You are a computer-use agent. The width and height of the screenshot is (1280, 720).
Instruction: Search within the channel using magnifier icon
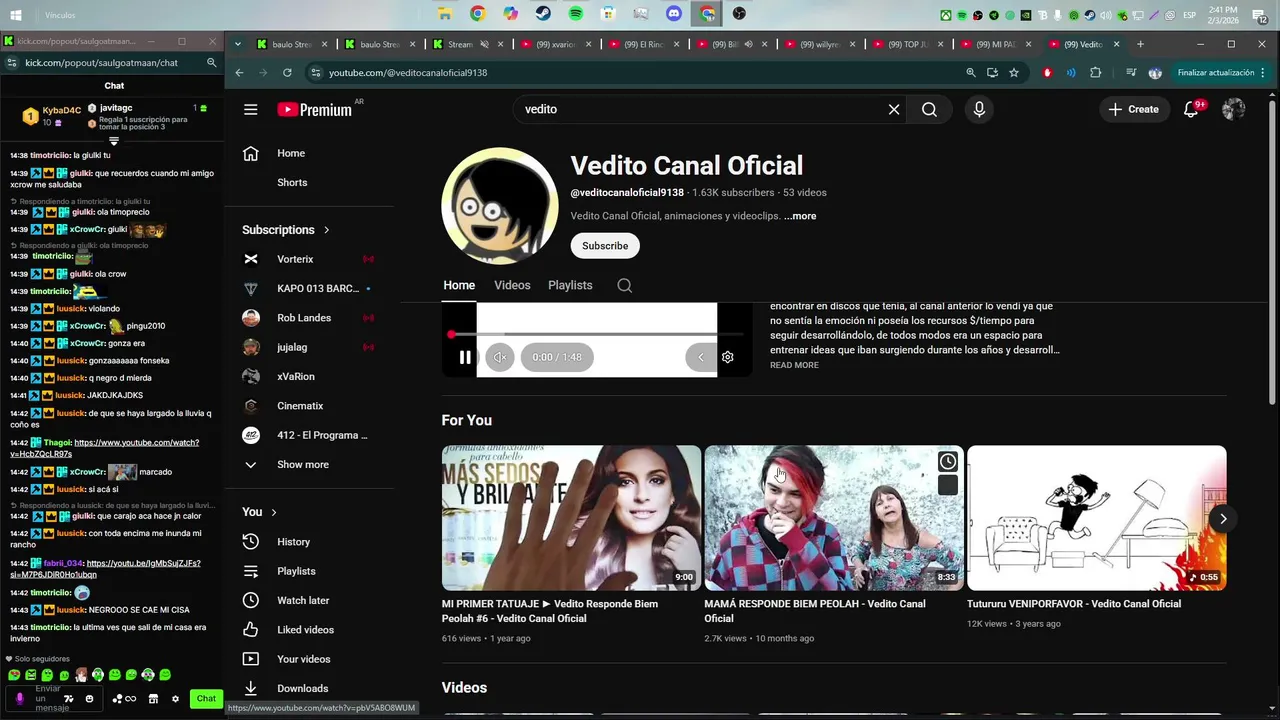(624, 285)
